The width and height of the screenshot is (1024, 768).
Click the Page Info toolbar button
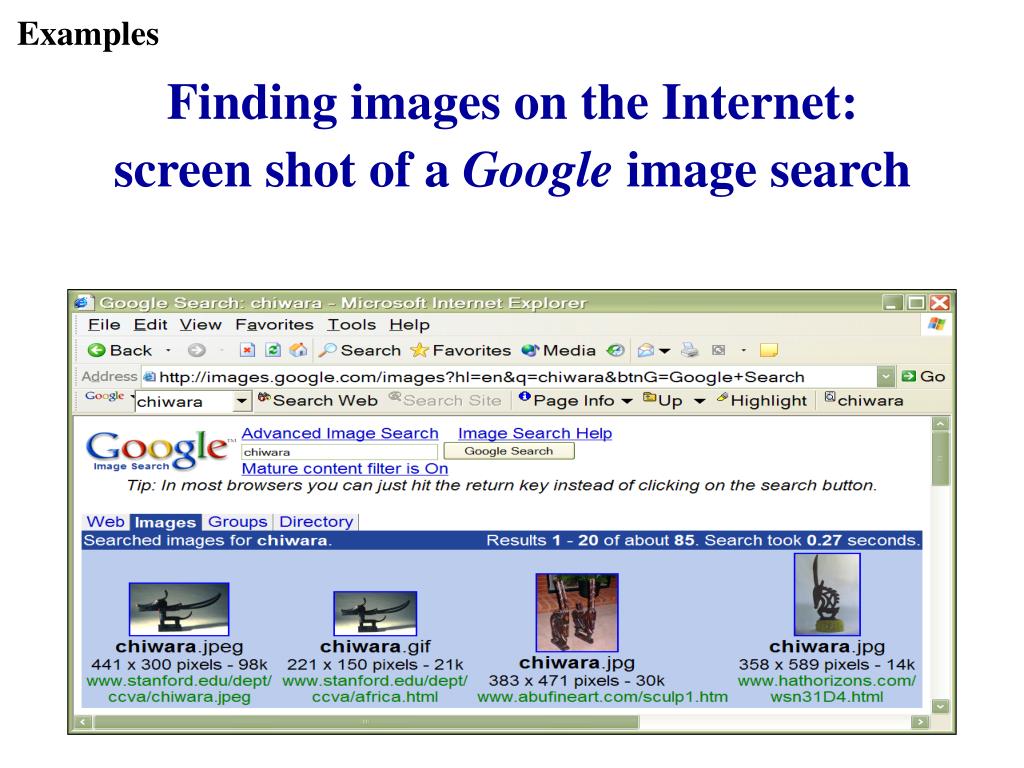(568, 400)
